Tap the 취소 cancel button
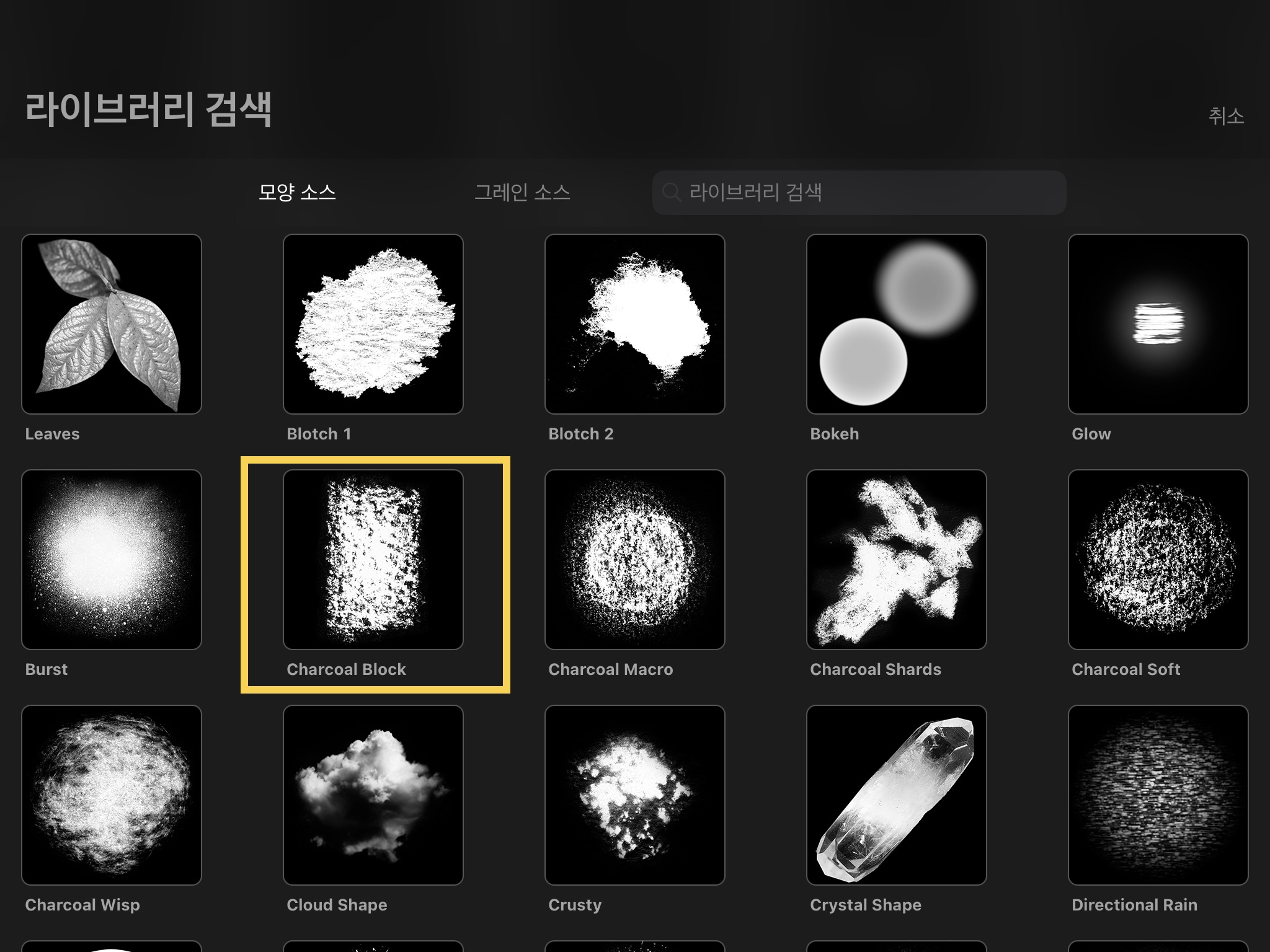The image size is (1270, 952). tap(1226, 116)
